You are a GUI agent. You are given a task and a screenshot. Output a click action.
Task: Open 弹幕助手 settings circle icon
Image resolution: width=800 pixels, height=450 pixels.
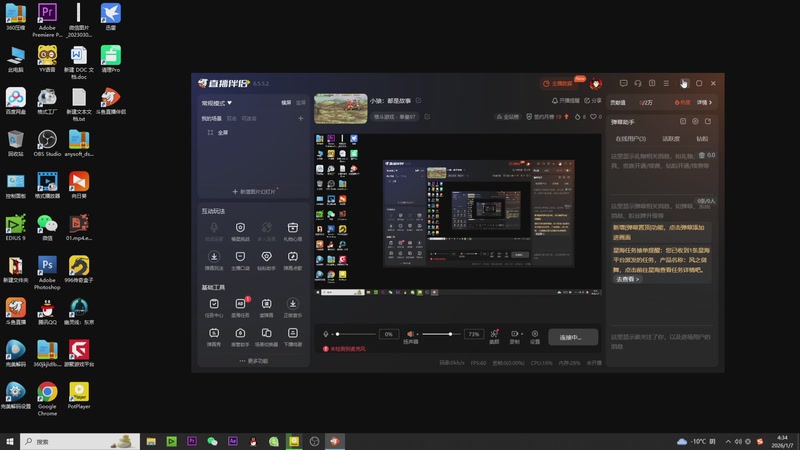pyautogui.click(x=695, y=121)
